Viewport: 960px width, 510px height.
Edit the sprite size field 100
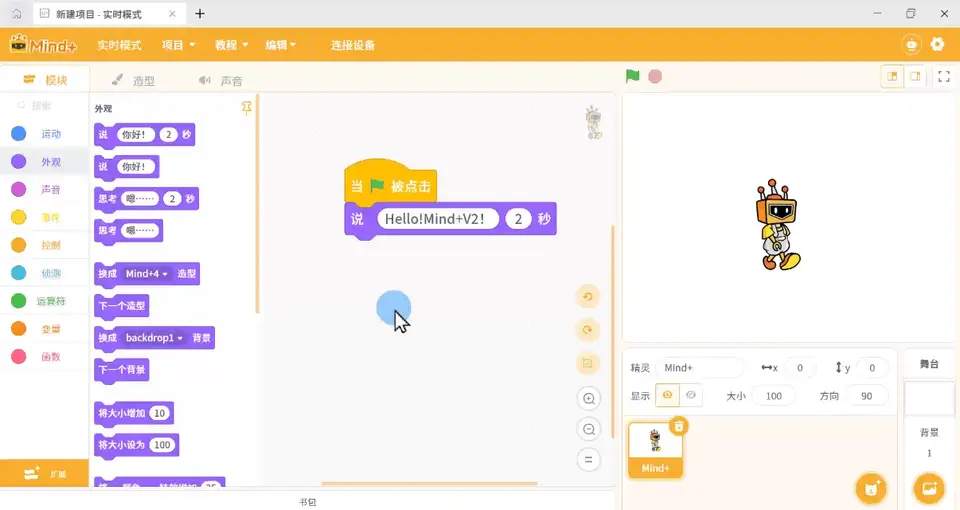pos(773,396)
